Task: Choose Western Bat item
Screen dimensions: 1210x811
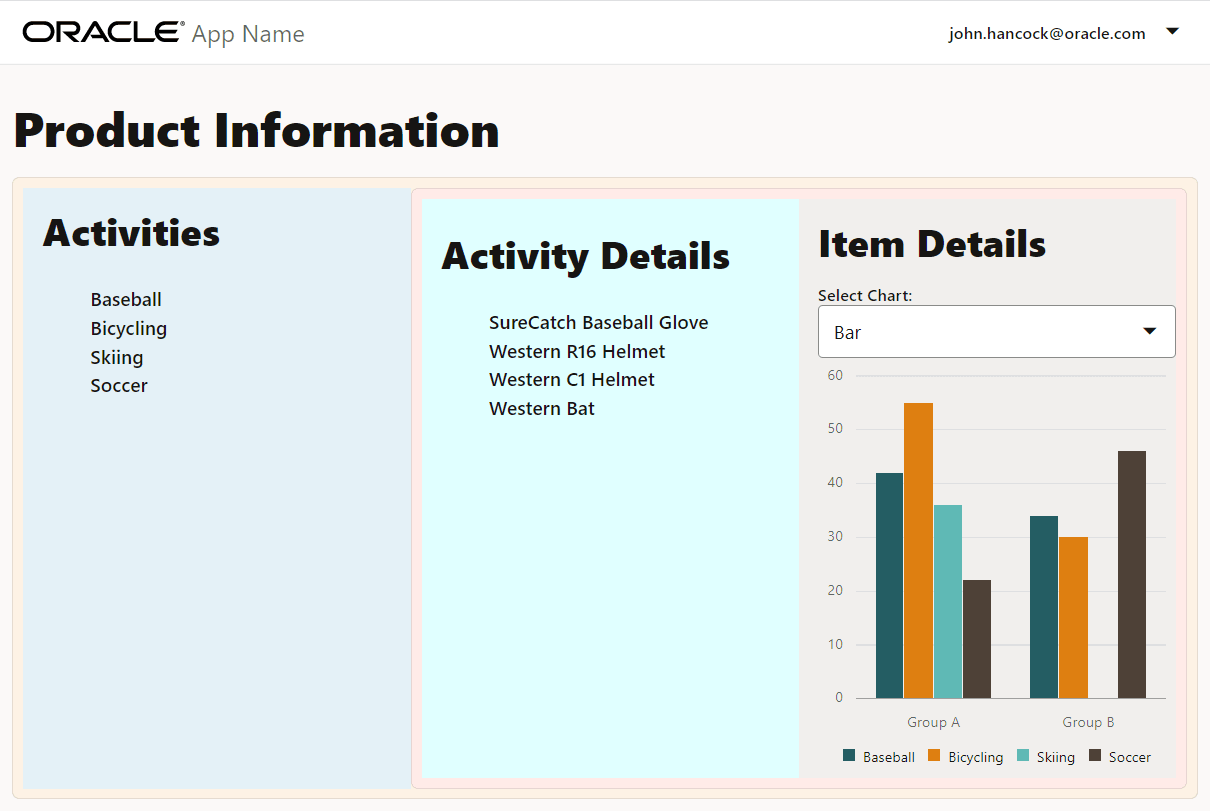Action: [x=542, y=409]
